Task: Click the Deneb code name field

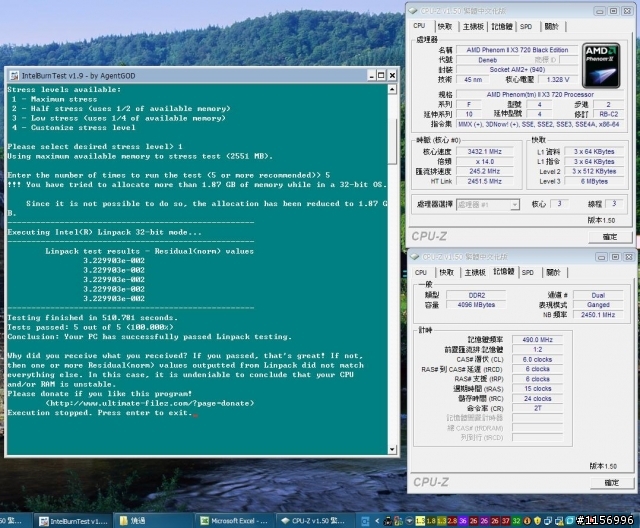Action: (487, 60)
